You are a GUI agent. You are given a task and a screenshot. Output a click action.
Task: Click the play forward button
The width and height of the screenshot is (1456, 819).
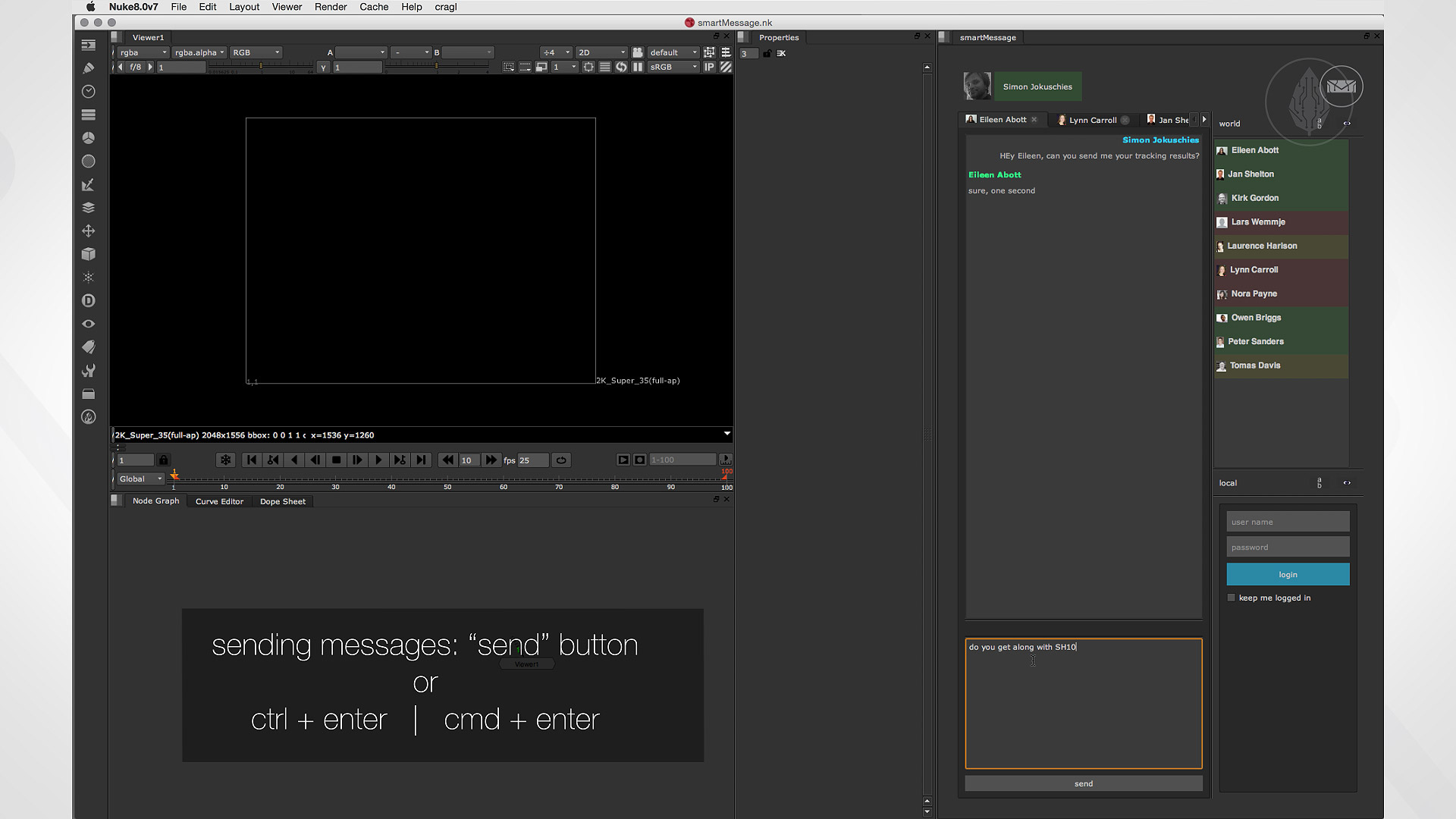tap(378, 460)
